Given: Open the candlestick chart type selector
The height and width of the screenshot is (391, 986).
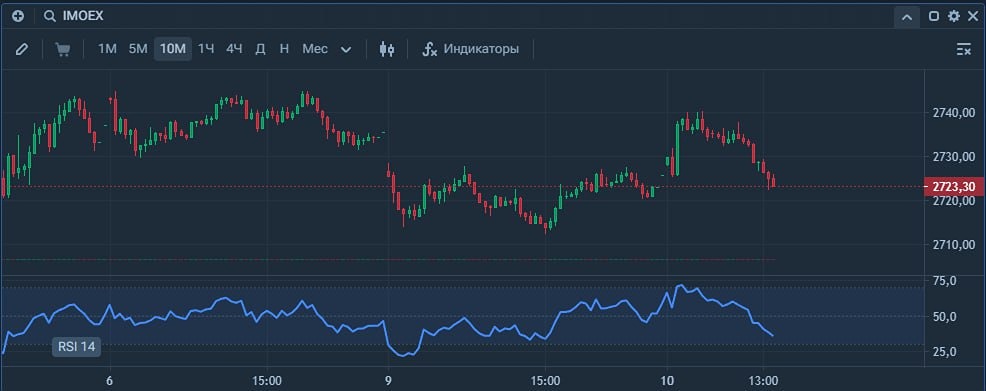Looking at the screenshot, I should pos(387,49).
